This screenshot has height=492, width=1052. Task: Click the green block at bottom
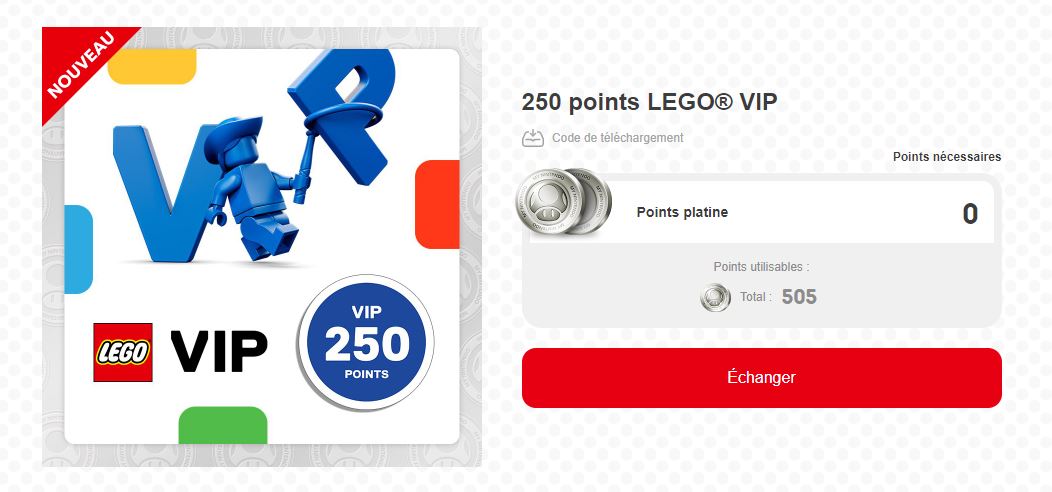point(223,425)
